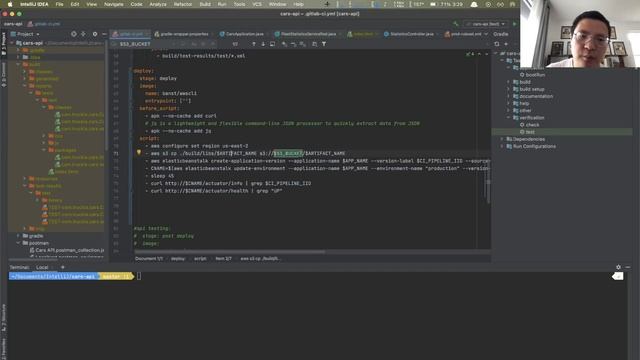Screen dimensions: 640x360
Task: Click the 'before_script:' line
Action: pos(159,108)
